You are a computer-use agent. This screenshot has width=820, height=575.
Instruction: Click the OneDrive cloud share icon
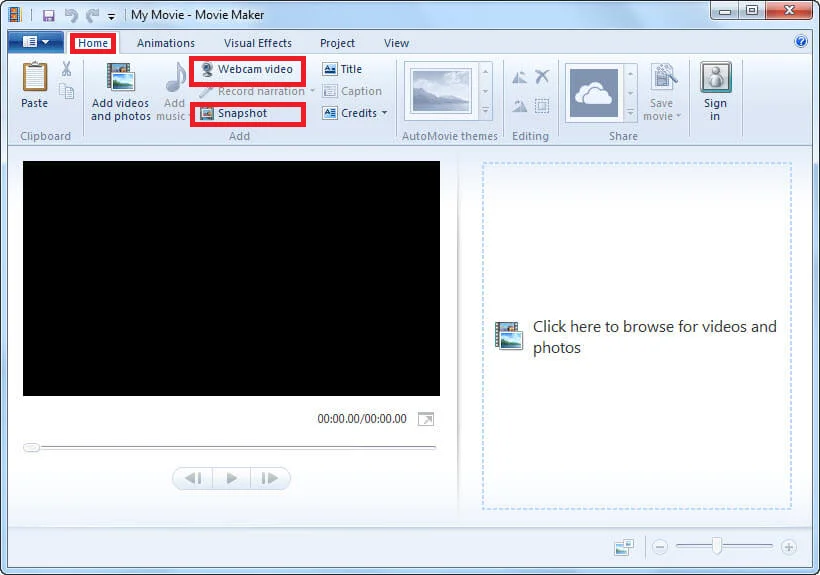pos(594,93)
